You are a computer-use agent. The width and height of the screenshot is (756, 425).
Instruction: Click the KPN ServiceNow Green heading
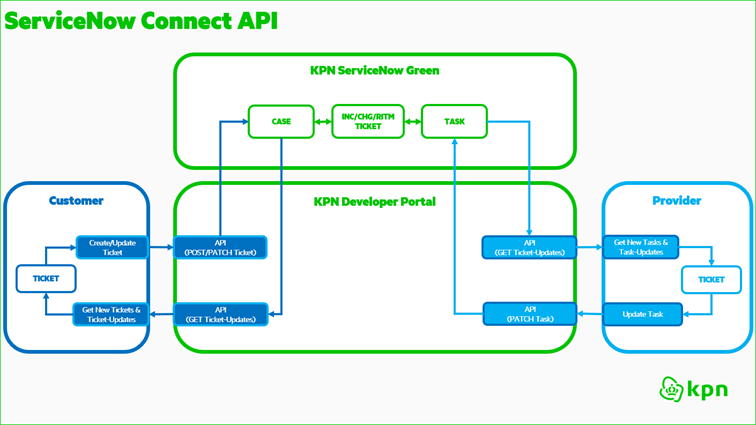(x=375, y=70)
